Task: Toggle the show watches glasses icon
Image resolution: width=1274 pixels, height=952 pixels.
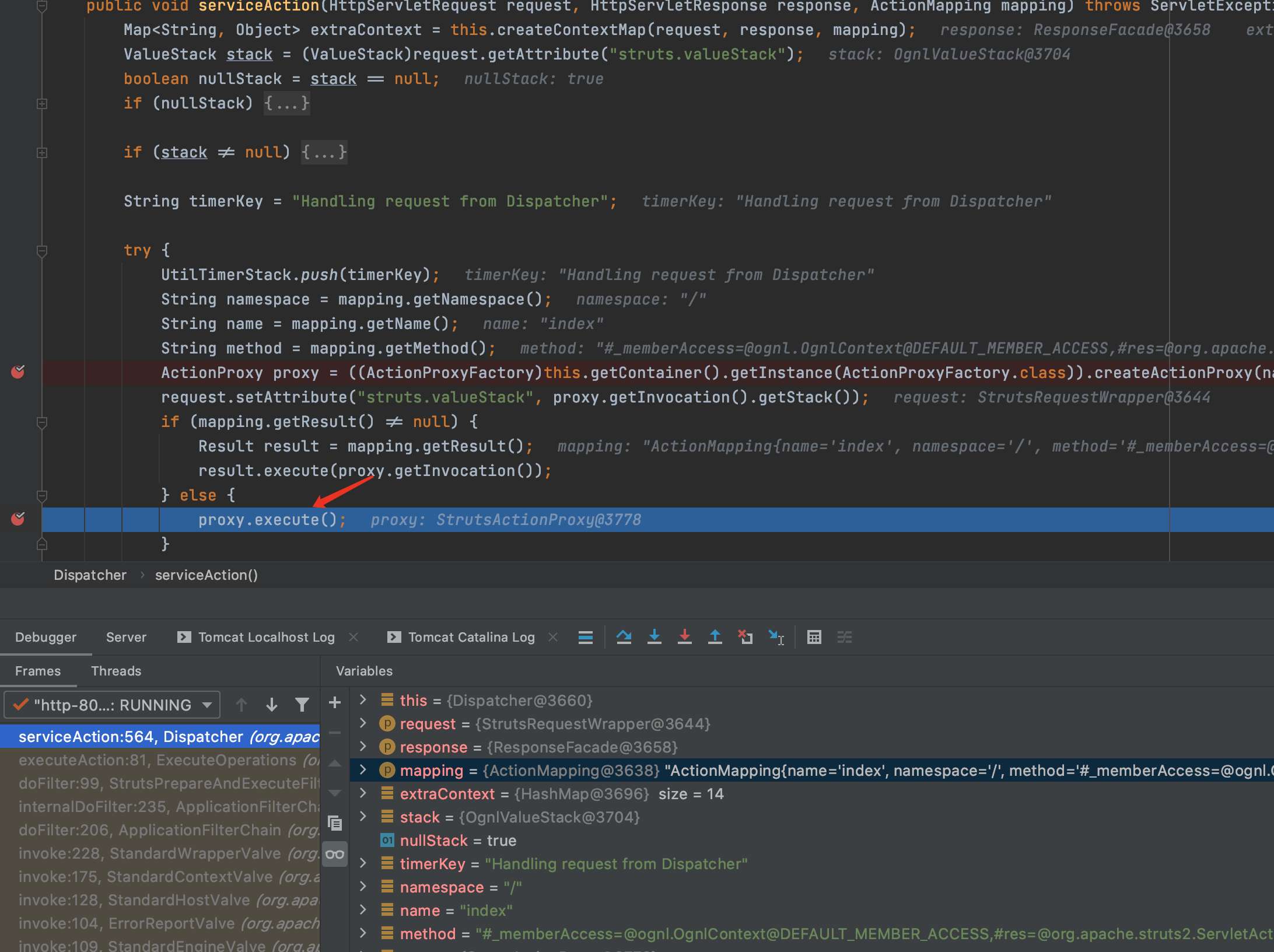Action: click(335, 855)
